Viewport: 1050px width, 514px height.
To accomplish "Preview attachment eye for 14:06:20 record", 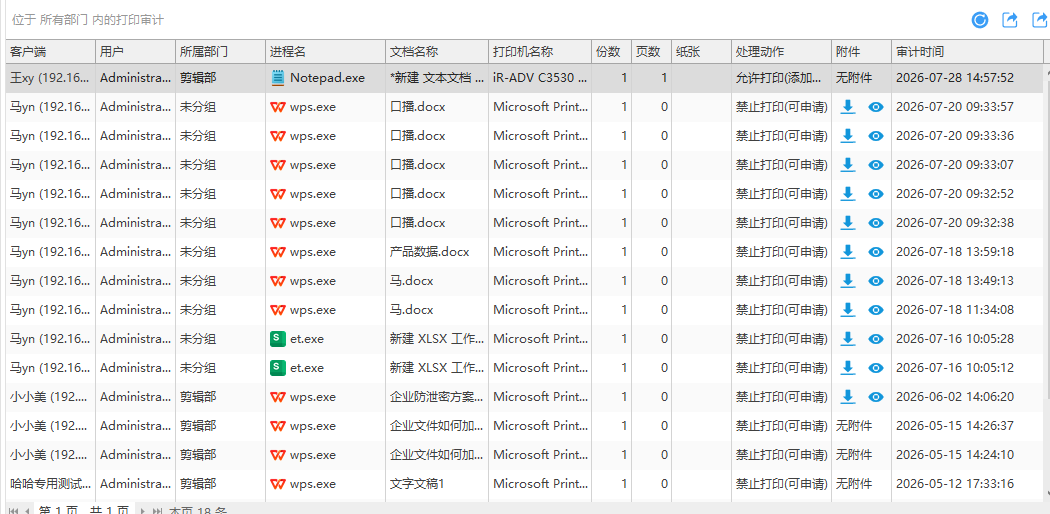I will [876, 397].
